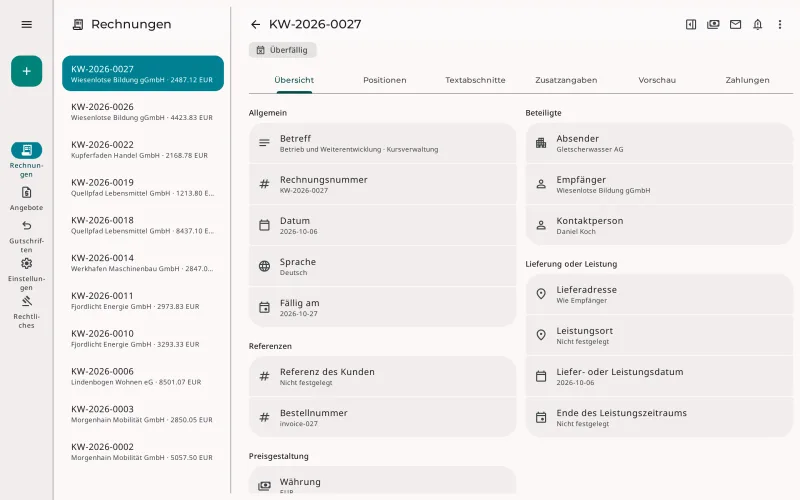The height and width of the screenshot is (500, 800).
Task: Open the hamburger navigation menu
Action: point(27,24)
